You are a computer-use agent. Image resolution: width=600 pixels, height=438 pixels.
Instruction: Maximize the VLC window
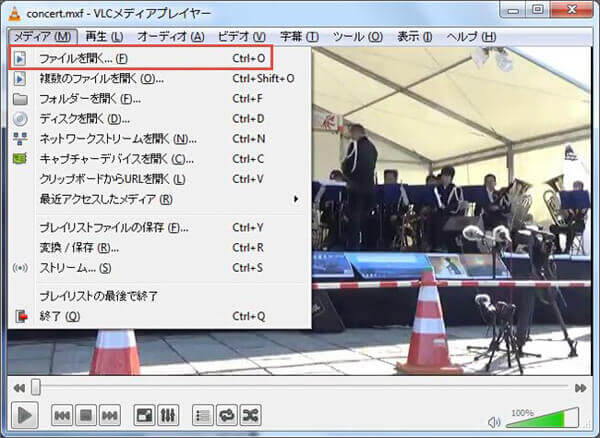(538, 10)
